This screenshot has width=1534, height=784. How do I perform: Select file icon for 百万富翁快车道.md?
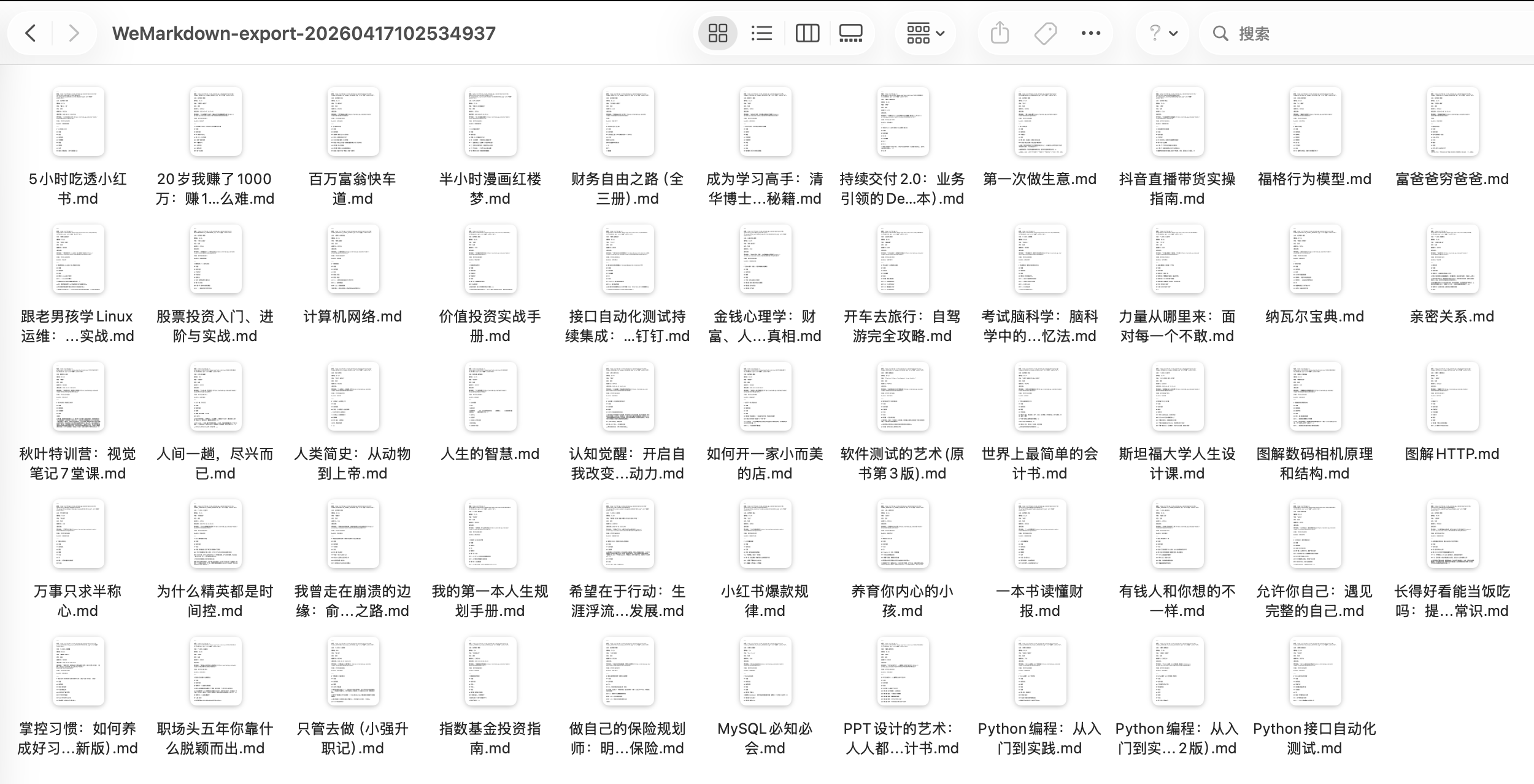(353, 121)
